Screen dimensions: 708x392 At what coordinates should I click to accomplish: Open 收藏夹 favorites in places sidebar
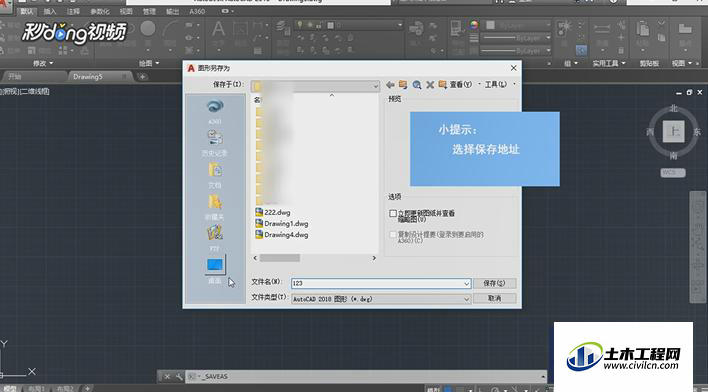[215, 207]
